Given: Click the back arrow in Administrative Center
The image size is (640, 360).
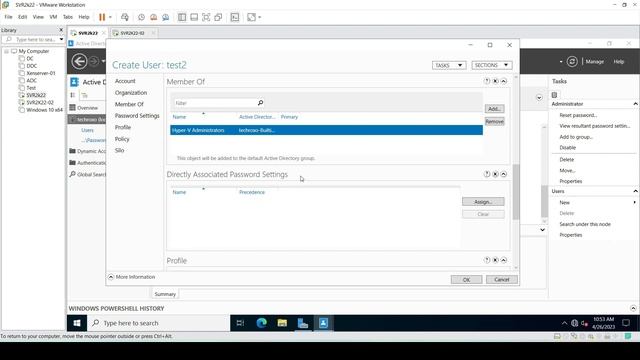Looking at the screenshot, I should 79,61.
